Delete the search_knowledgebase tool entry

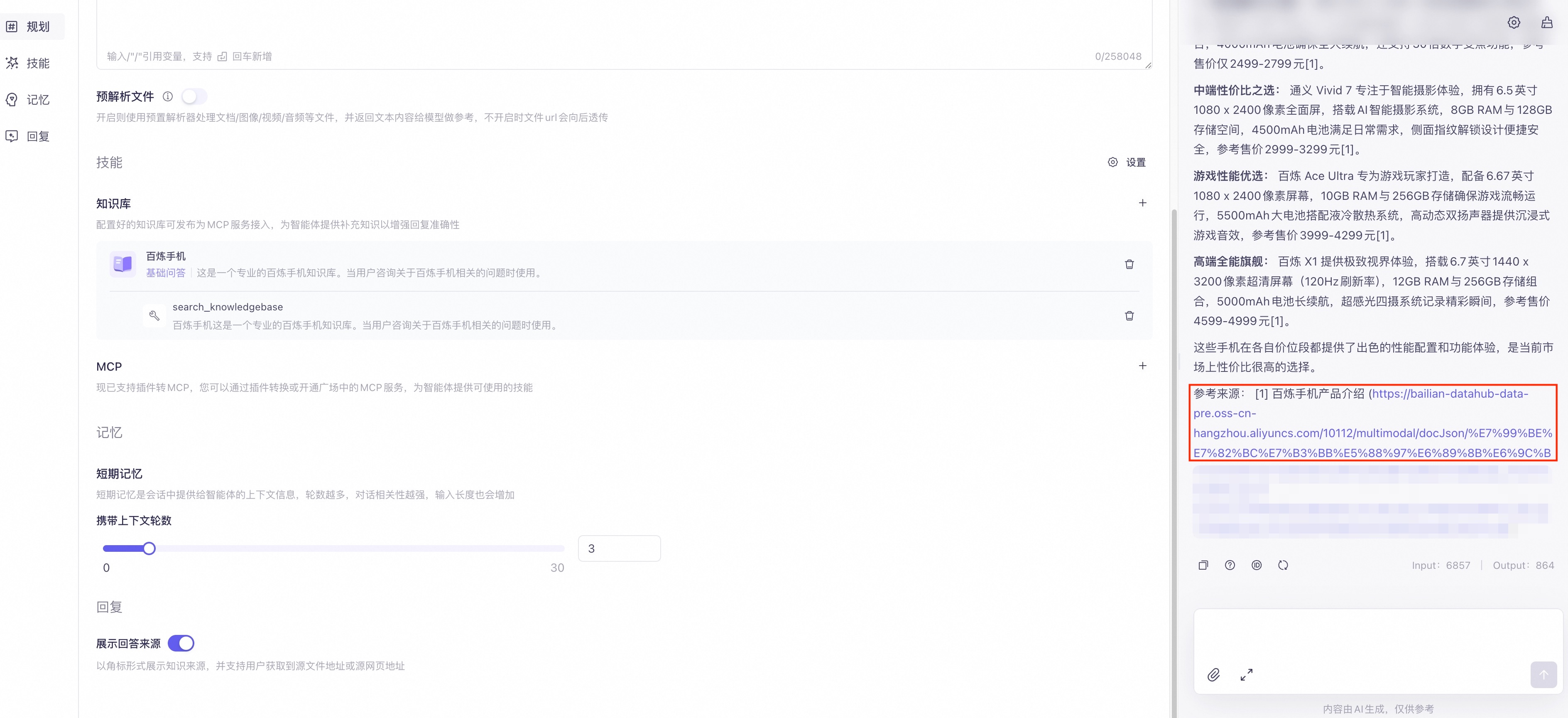(1129, 316)
